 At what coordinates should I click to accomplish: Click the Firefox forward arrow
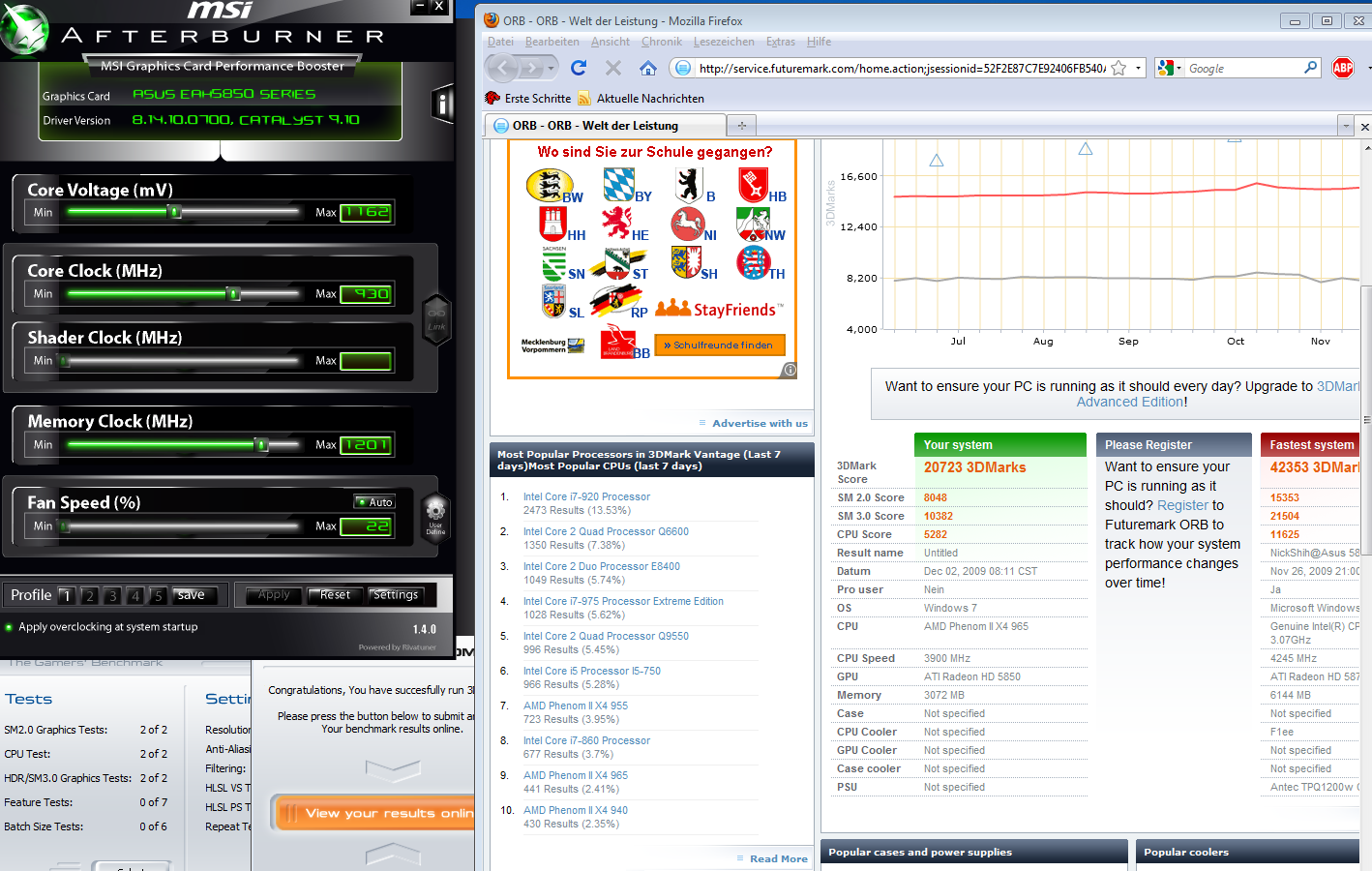[x=531, y=68]
